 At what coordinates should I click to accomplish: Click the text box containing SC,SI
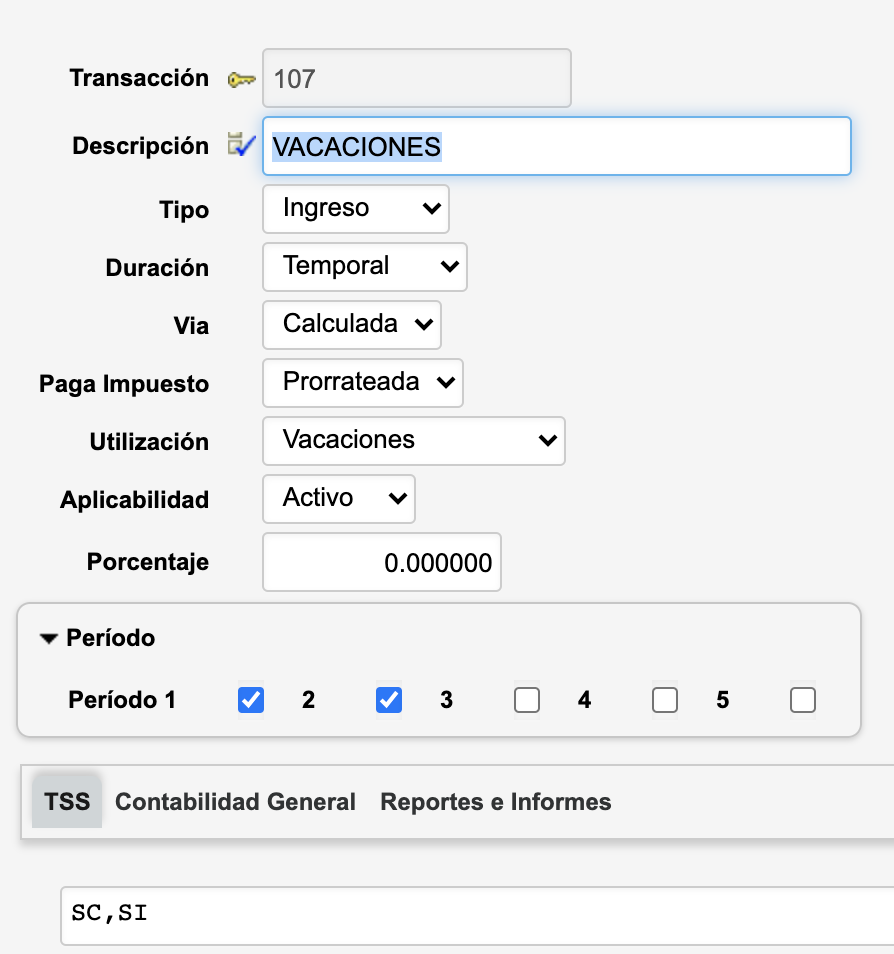[476, 915]
